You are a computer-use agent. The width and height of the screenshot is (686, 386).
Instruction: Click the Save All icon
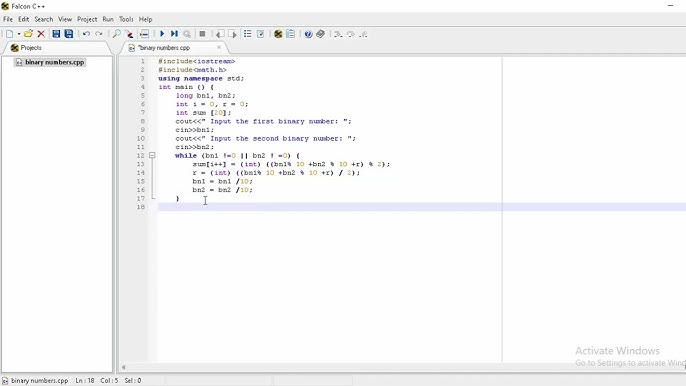tap(69, 34)
